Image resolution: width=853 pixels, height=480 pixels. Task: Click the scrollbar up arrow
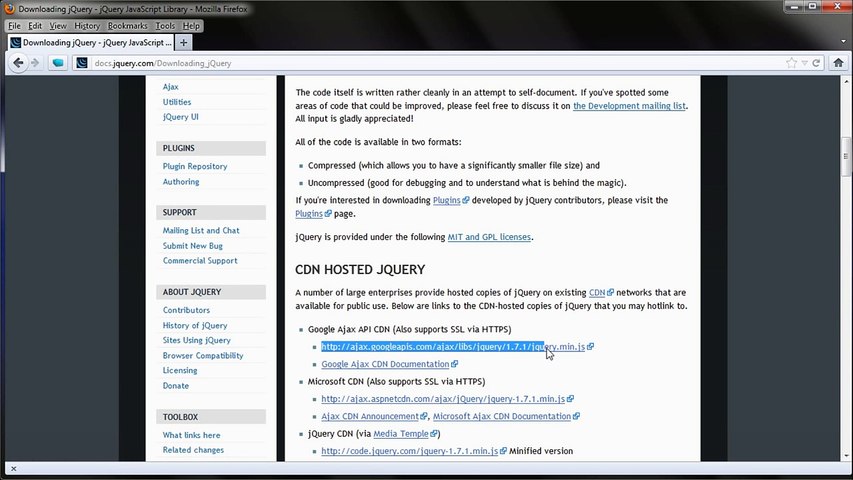[x=846, y=81]
